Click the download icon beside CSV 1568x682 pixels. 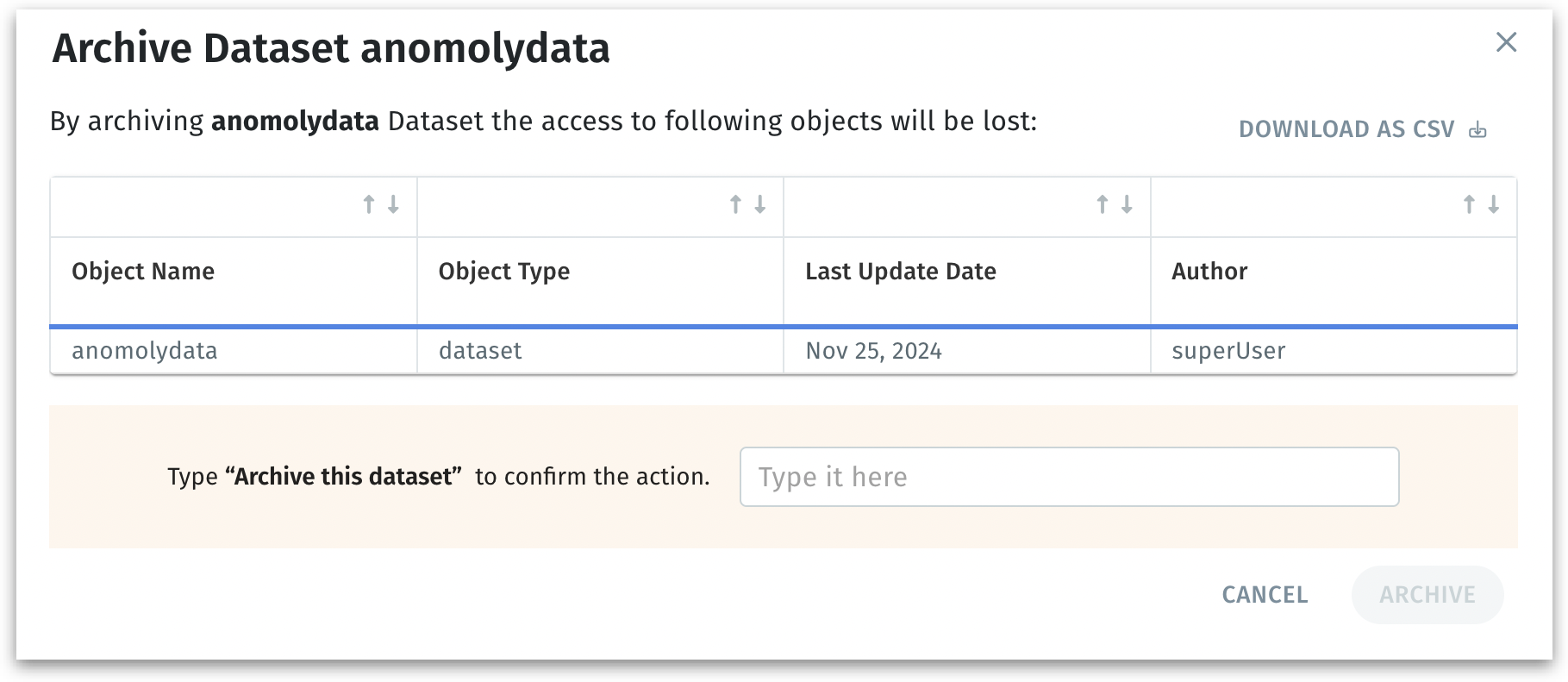point(1478,129)
